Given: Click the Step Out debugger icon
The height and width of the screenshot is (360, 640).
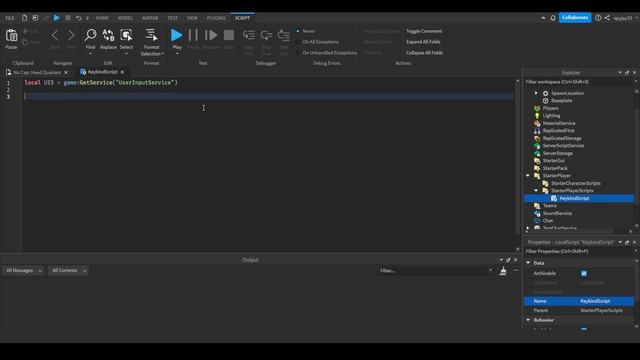Looking at the screenshot, I should click(284, 35).
